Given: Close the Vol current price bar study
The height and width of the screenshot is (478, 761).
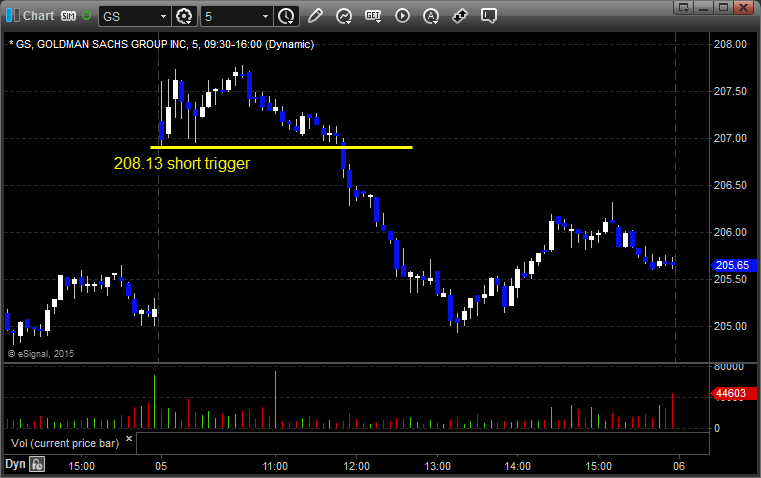Looking at the screenshot, I should coord(129,439).
